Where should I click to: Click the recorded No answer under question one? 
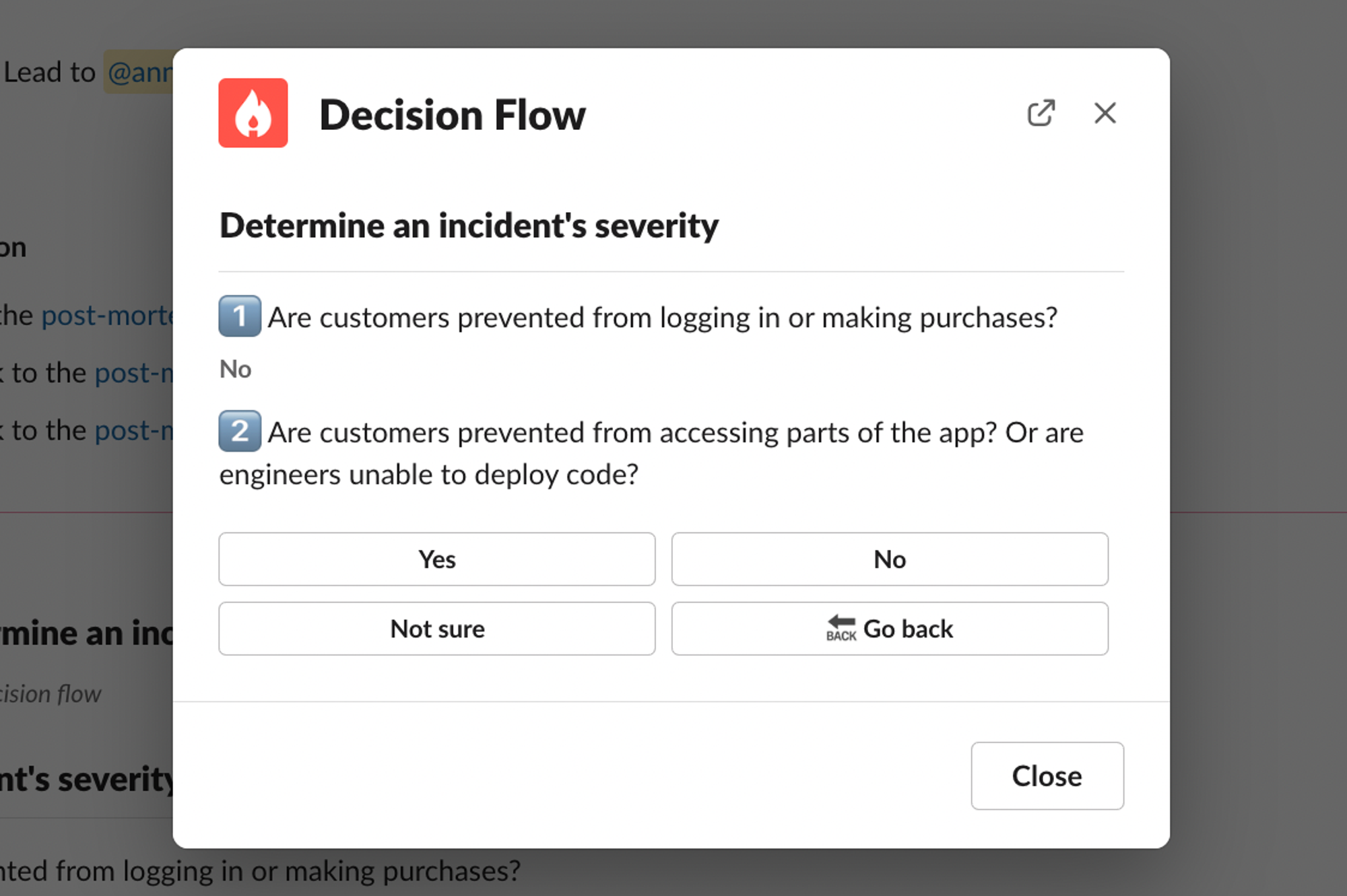[235, 370]
